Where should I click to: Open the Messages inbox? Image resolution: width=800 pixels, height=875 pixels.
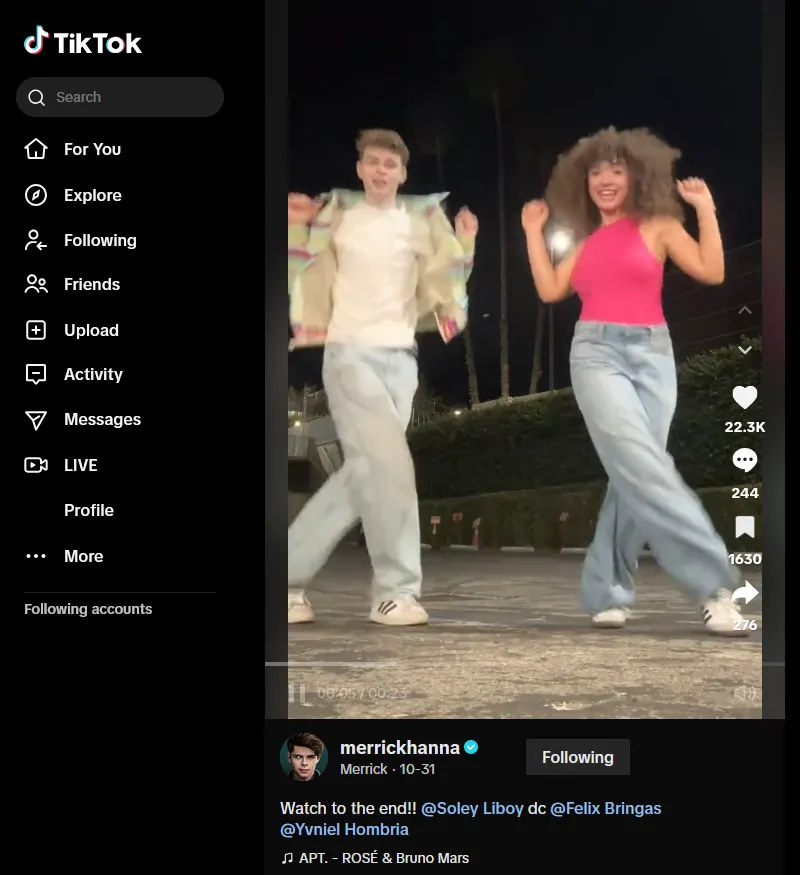(102, 419)
